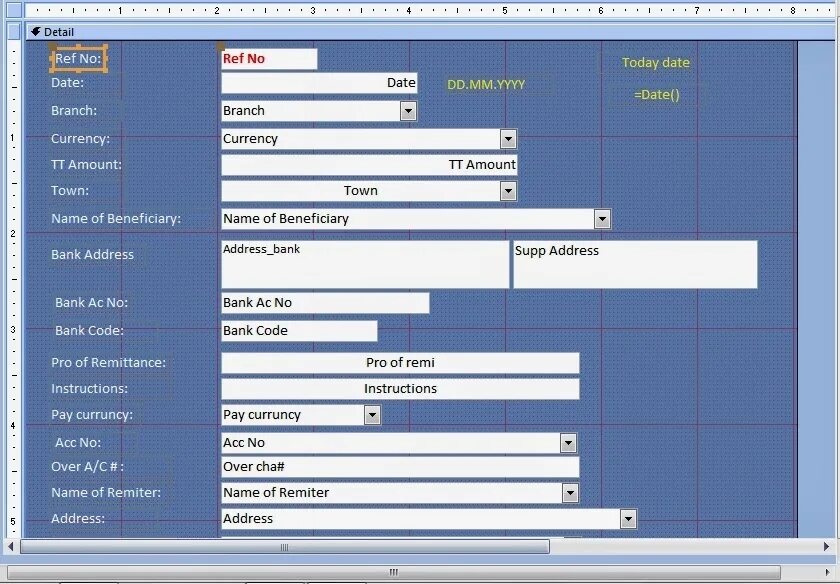Select the 'Instructions:' label
Viewport: 840px width, 584px height.
[x=89, y=388]
